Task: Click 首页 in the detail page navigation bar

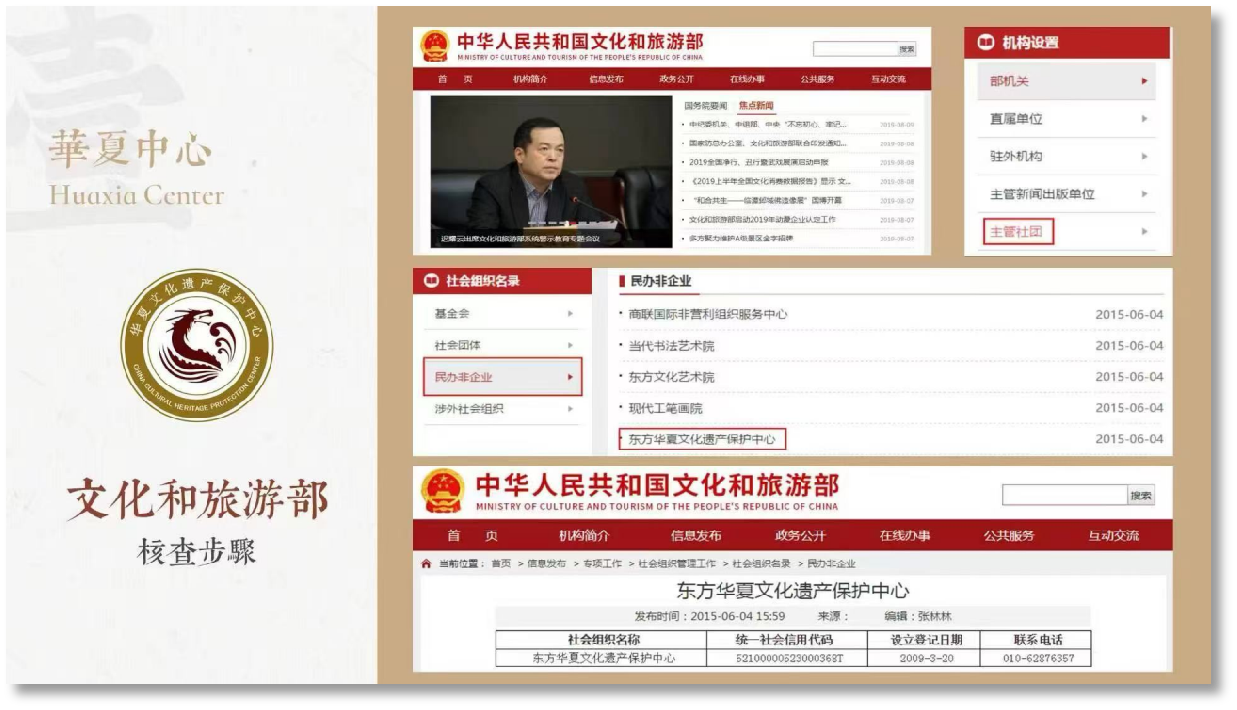Action: coord(471,536)
